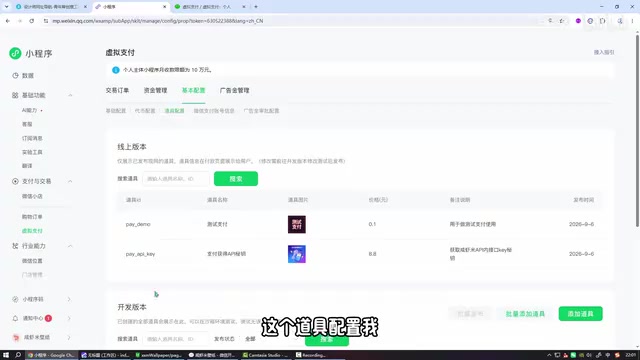640x360 pixels.
Task: Open the Chrome three-dot menu
Action: (x=632, y=21)
